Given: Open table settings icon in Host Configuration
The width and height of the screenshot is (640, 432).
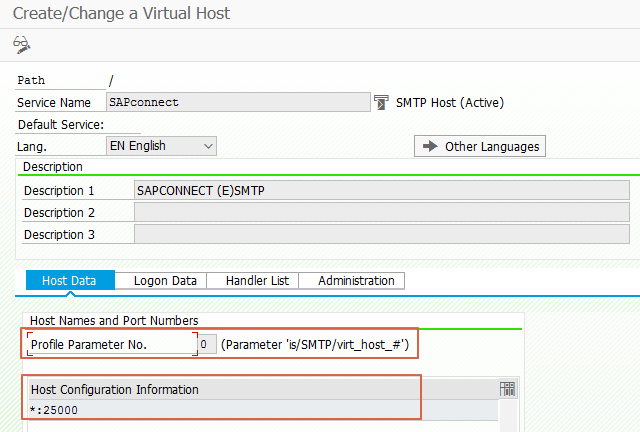Looking at the screenshot, I should pos(507,389).
